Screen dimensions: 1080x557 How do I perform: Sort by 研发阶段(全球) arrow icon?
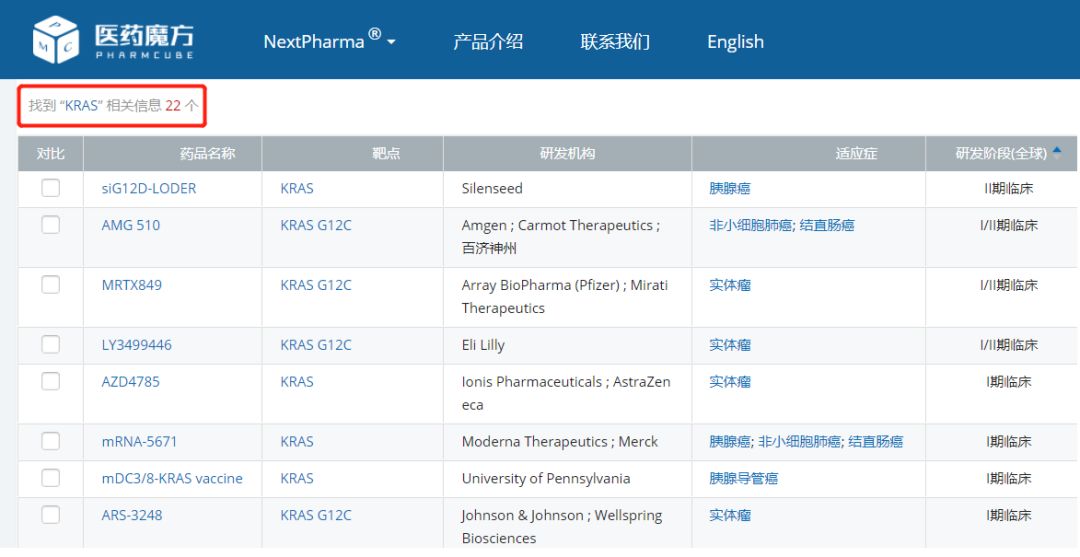point(1057,152)
